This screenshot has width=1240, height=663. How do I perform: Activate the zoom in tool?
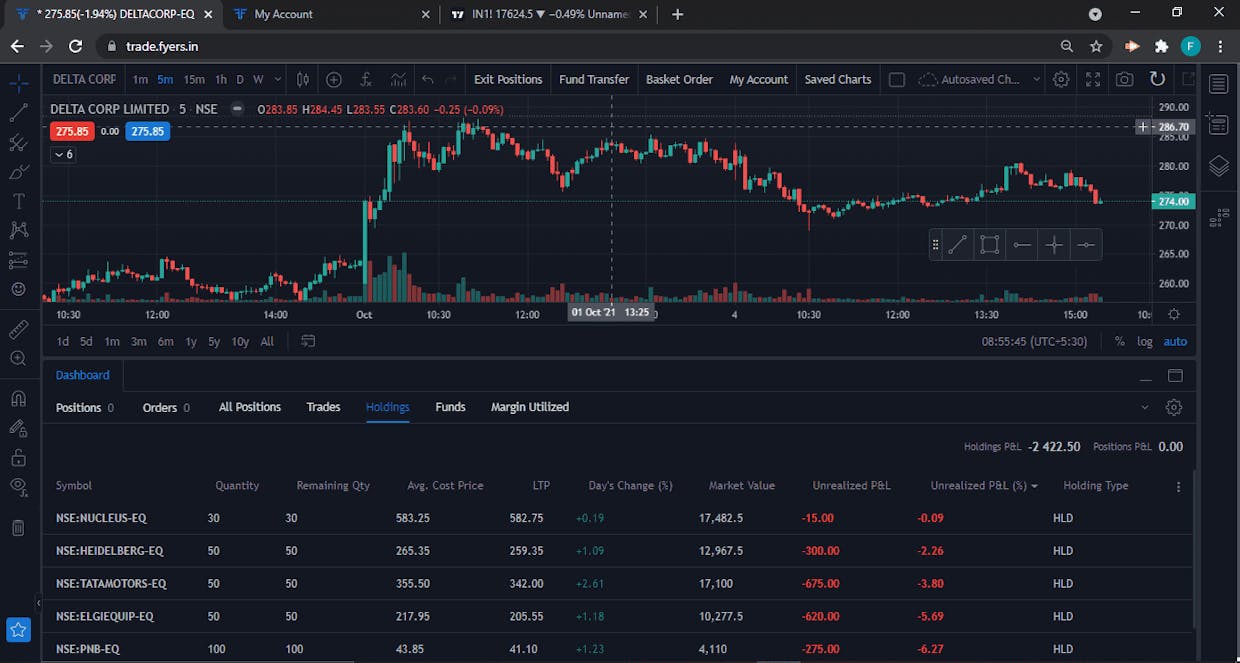click(18, 358)
